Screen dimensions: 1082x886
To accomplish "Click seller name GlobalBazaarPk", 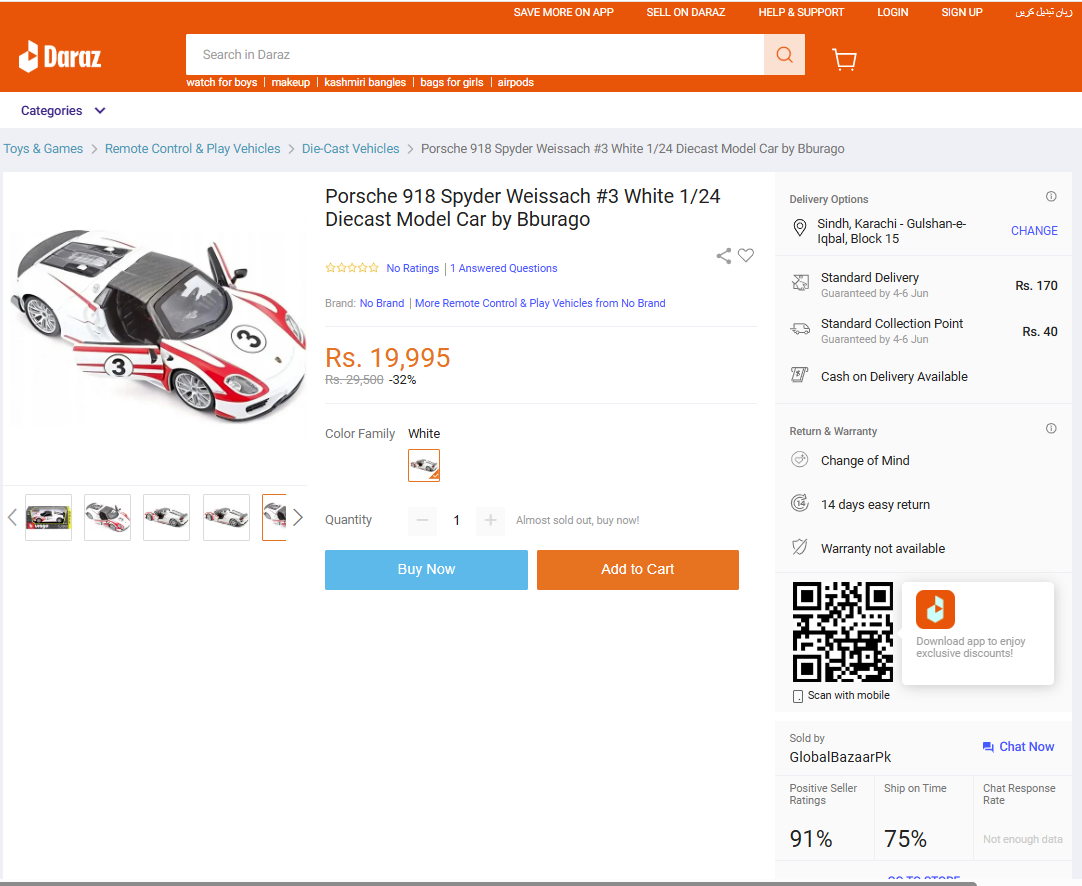I will click(x=840, y=757).
